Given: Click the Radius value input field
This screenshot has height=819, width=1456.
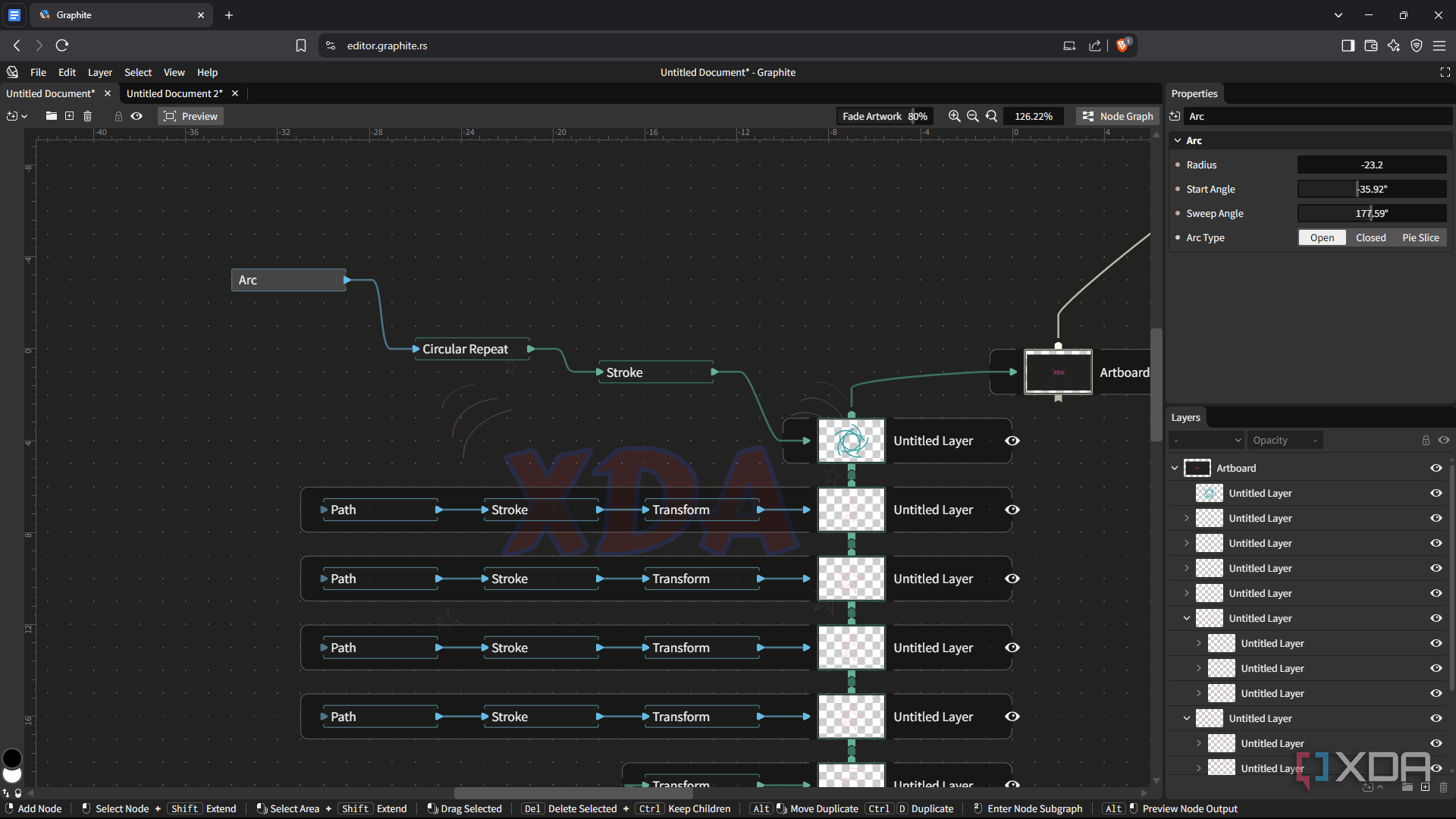Looking at the screenshot, I should (1372, 165).
